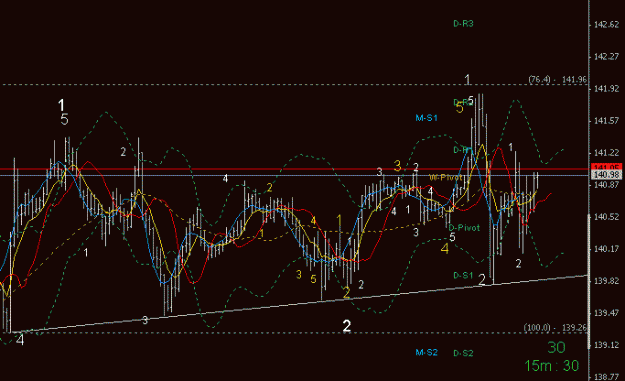This screenshot has height=381, width=625.
Task: Click the 142.62 price axis value
Action: pyautogui.click(x=606, y=25)
